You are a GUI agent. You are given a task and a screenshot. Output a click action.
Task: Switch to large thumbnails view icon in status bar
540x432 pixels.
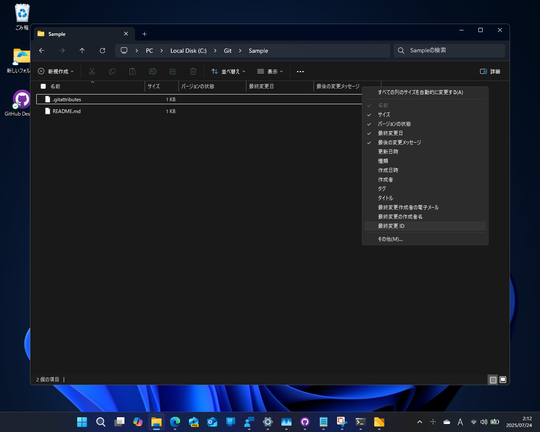click(x=503, y=379)
